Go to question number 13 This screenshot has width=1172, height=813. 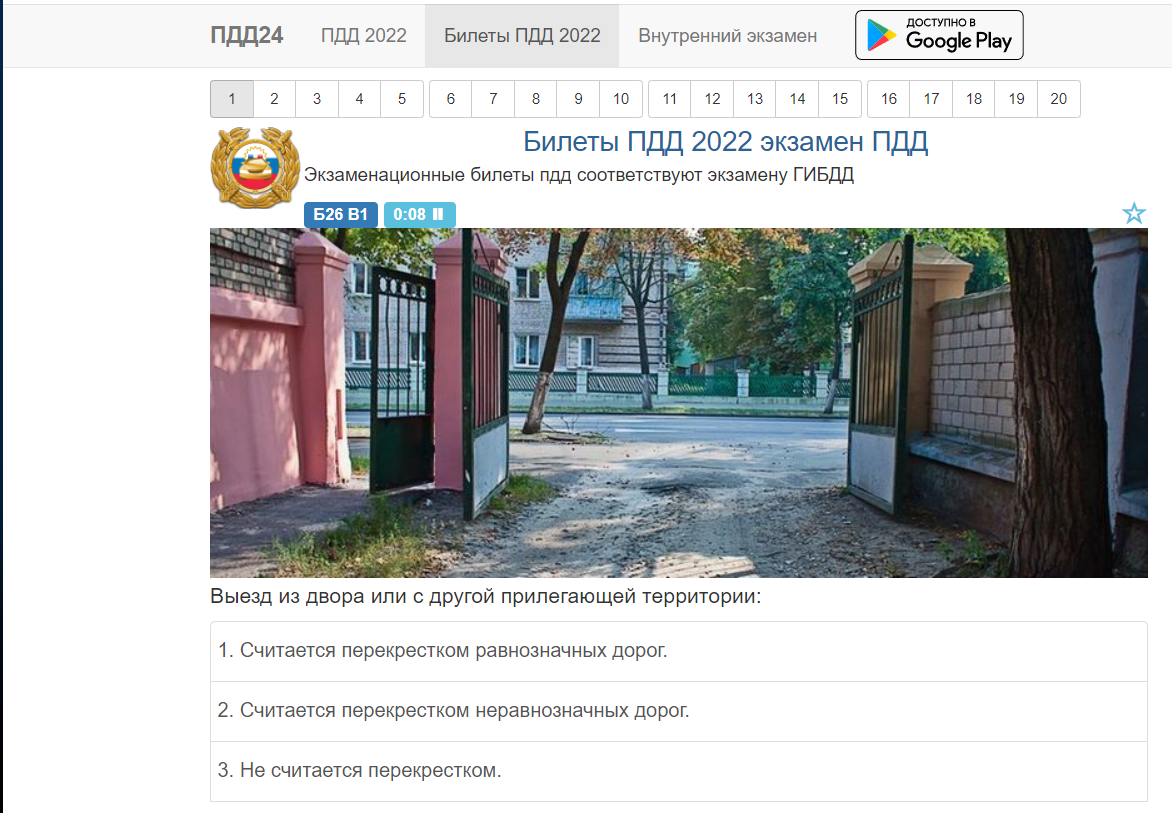point(755,99)
